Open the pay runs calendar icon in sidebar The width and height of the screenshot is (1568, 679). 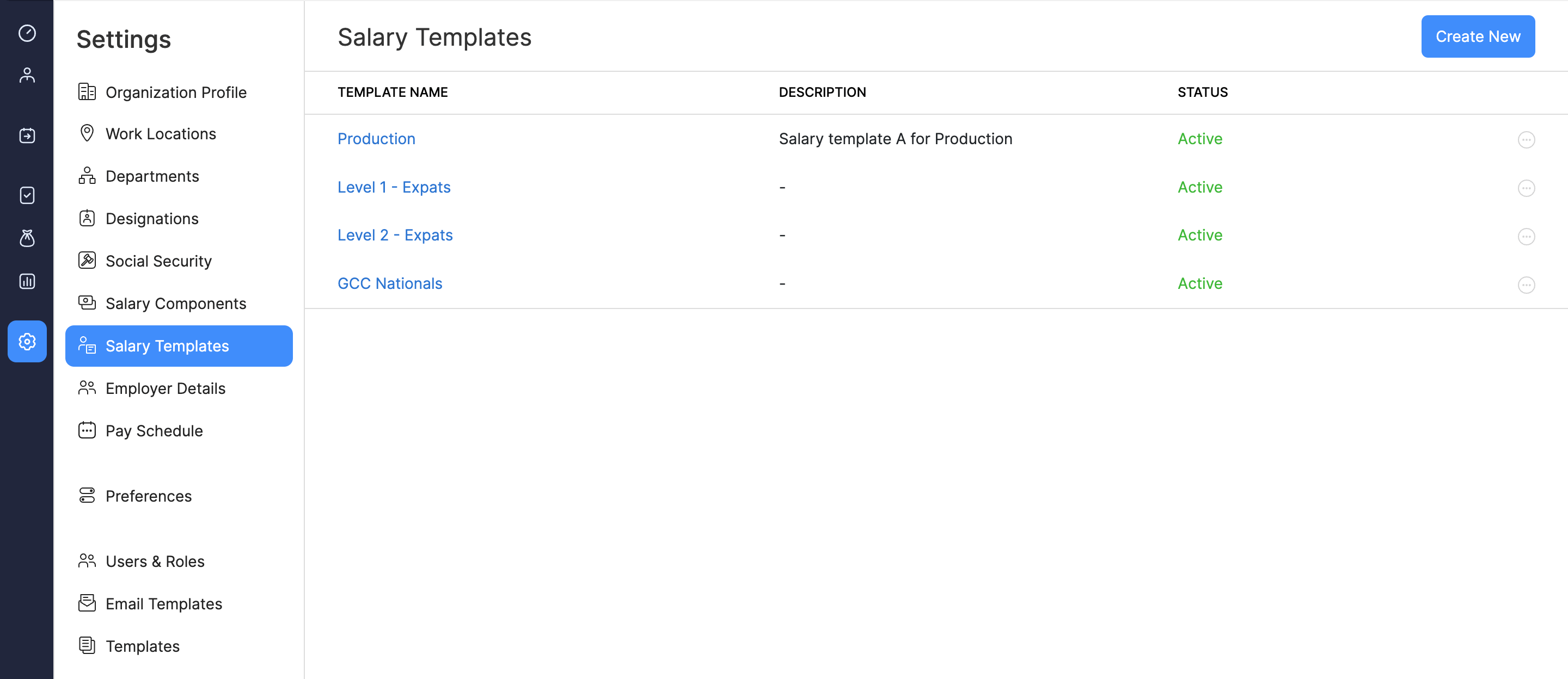[x=27, y=135]
